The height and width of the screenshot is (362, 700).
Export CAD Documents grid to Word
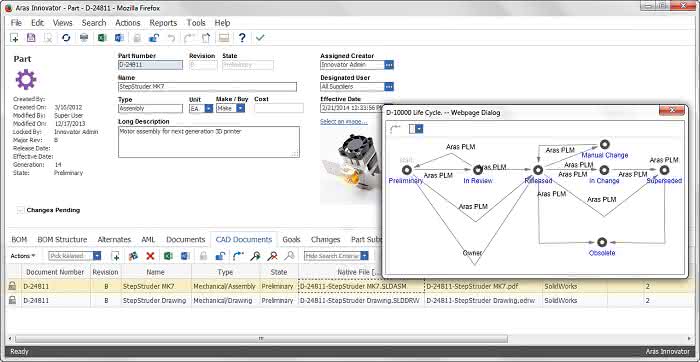185,256
